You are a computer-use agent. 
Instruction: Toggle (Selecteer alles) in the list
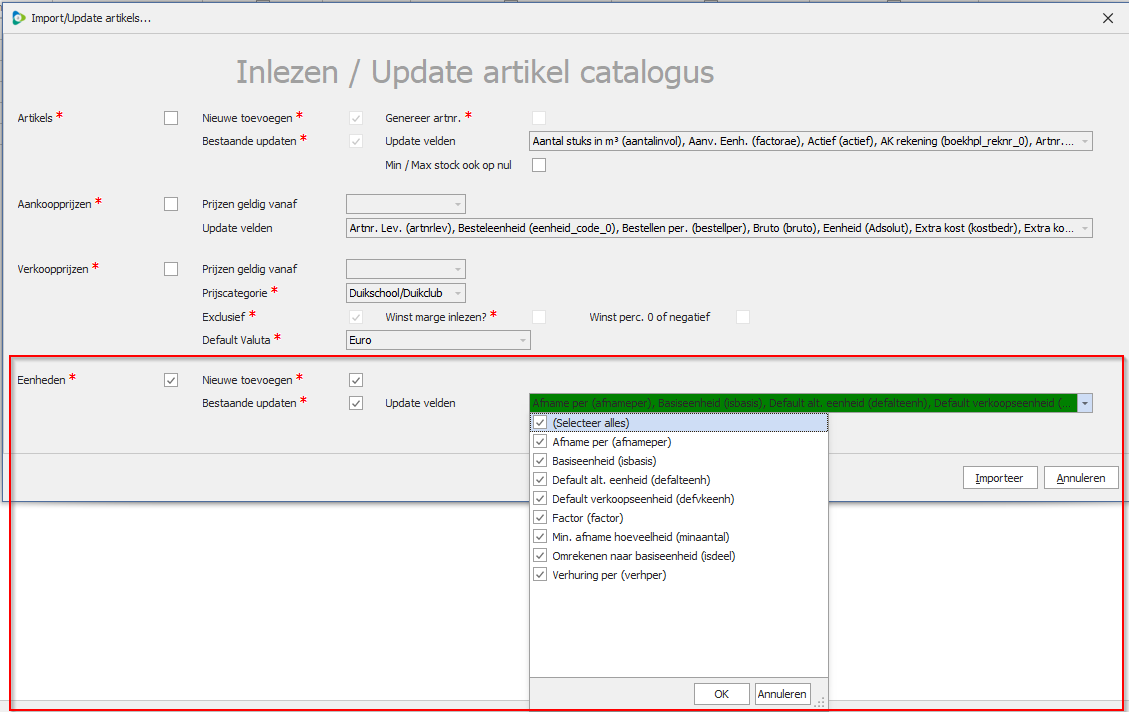click(540, 423)
